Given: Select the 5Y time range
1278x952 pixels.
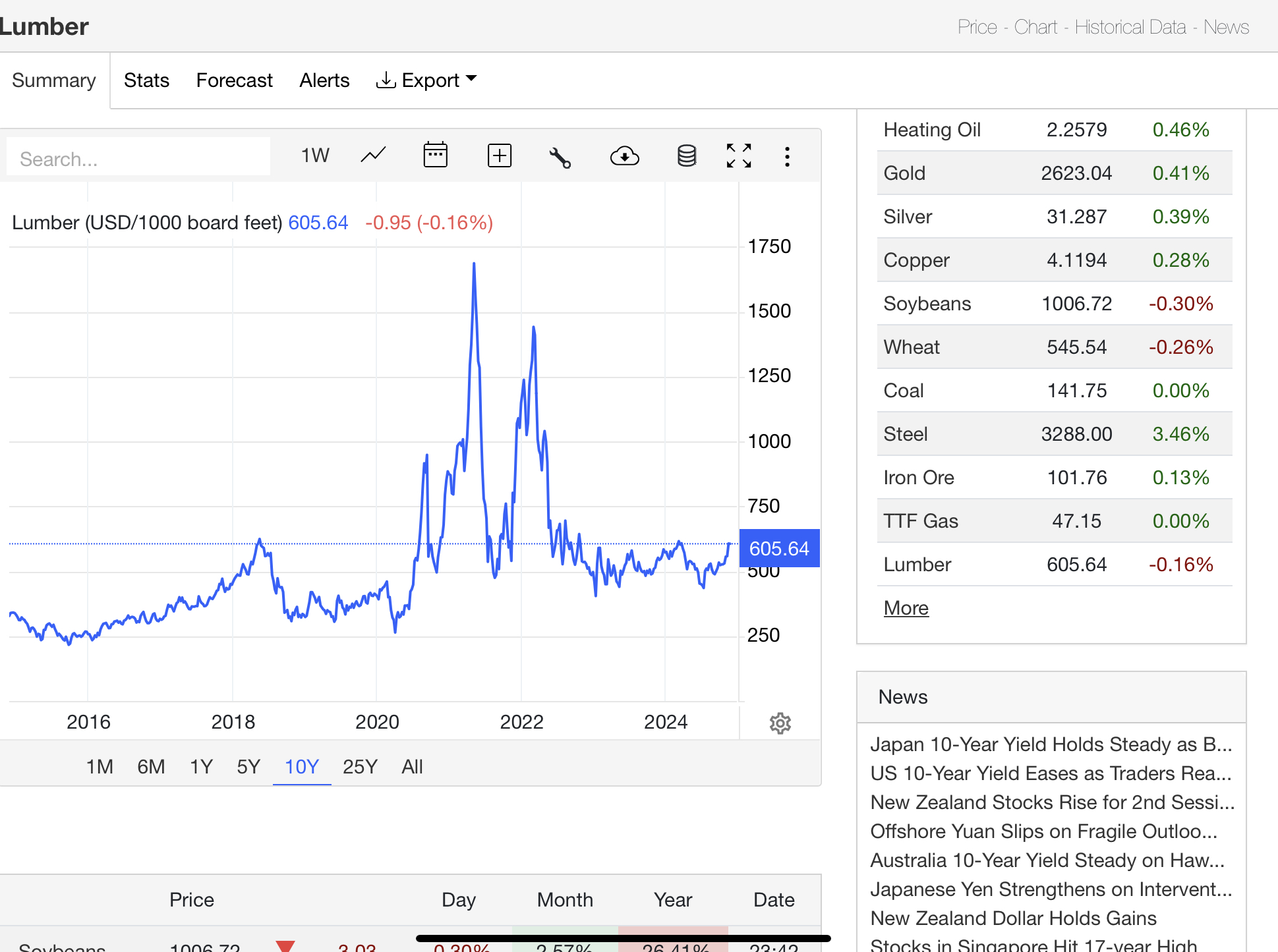Looking at the screenshot, I should (x=248, y=767).
